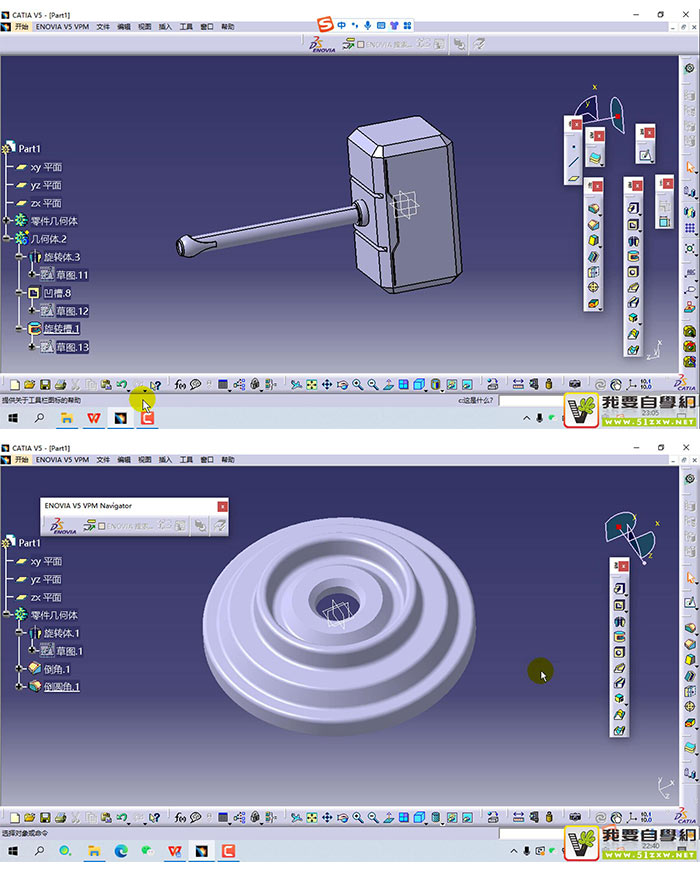Viewport: 700px width, 869px height.
Task: Expand 倒角.1 node in disc tree
Action: [19, 668]
